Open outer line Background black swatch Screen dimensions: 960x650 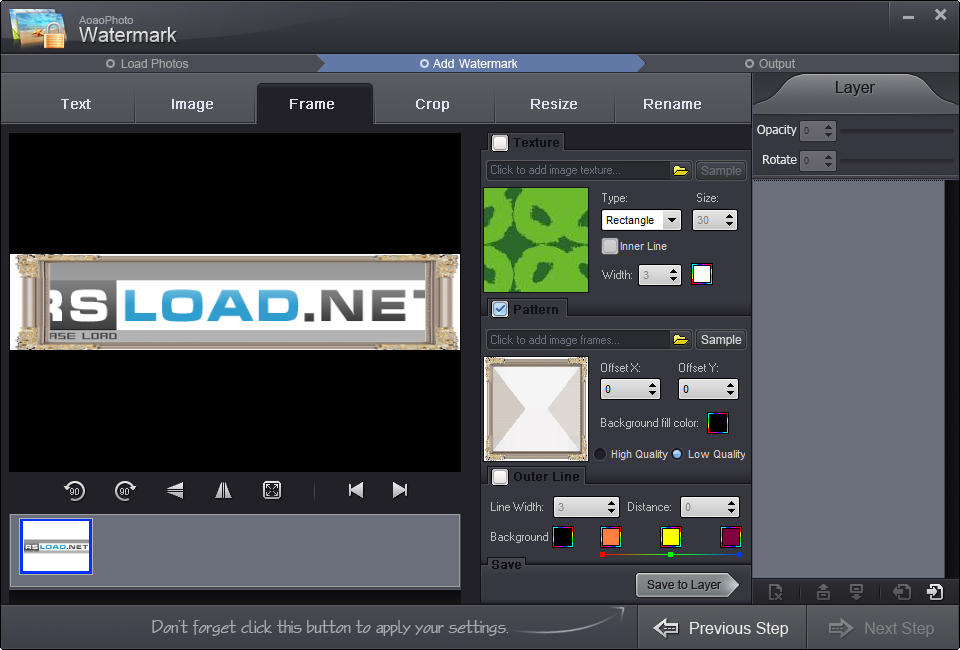[x=563, y=537]
